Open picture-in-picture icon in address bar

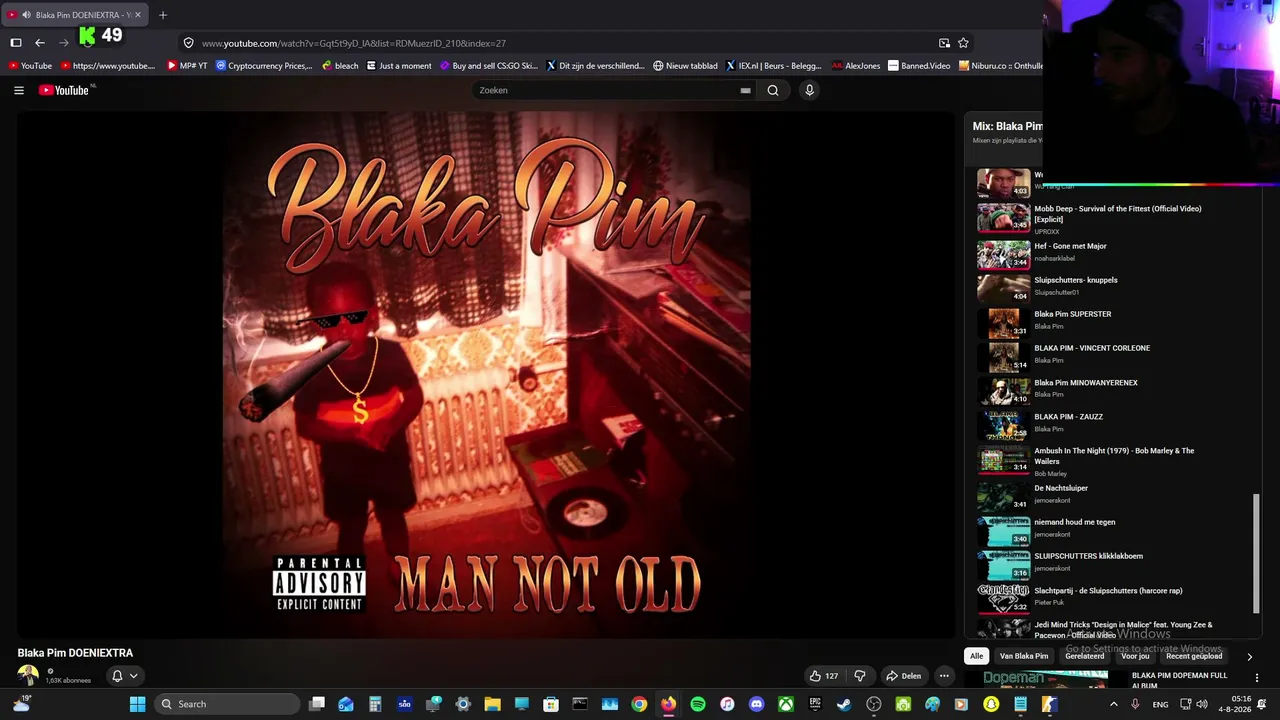click(x=944, y=43)
